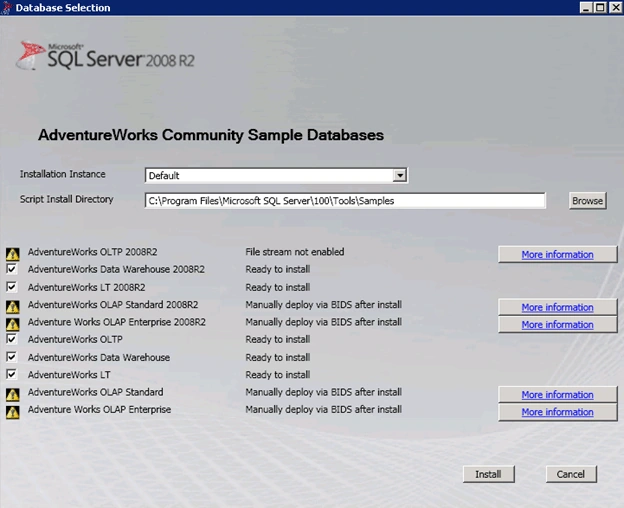Screen dimensions: 624x508
Task: Click the 'AdventureWorks OLTP' row label
Action: click(x=75, y=339)
